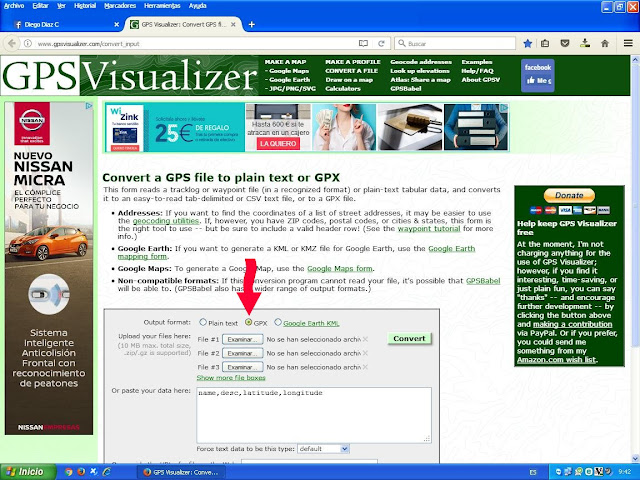Reload the page with refresh icon
The height and width of the screenshot is (480, 640).
(381, 43)
